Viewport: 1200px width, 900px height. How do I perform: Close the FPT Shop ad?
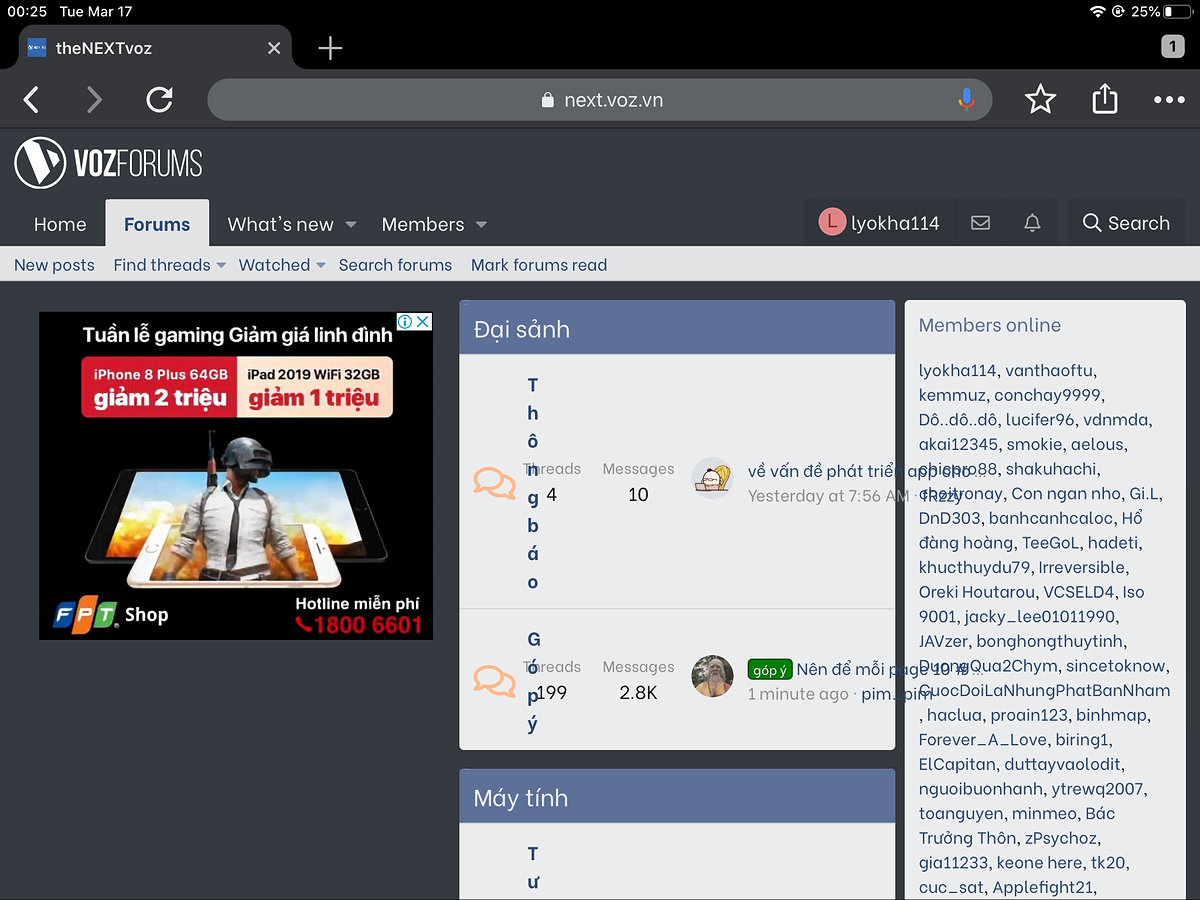424,321
